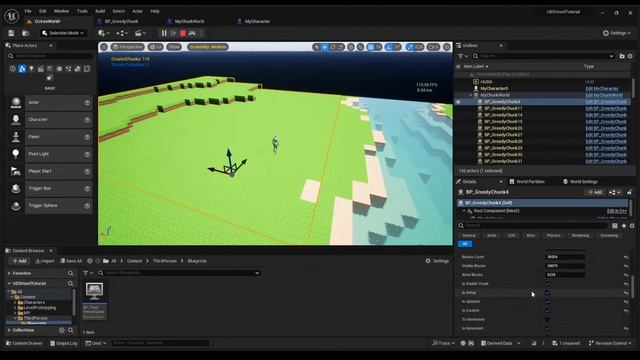Open the Tools menu
Image resolution: width=640 pixels, height=360 pixels.
pos(82,11)
